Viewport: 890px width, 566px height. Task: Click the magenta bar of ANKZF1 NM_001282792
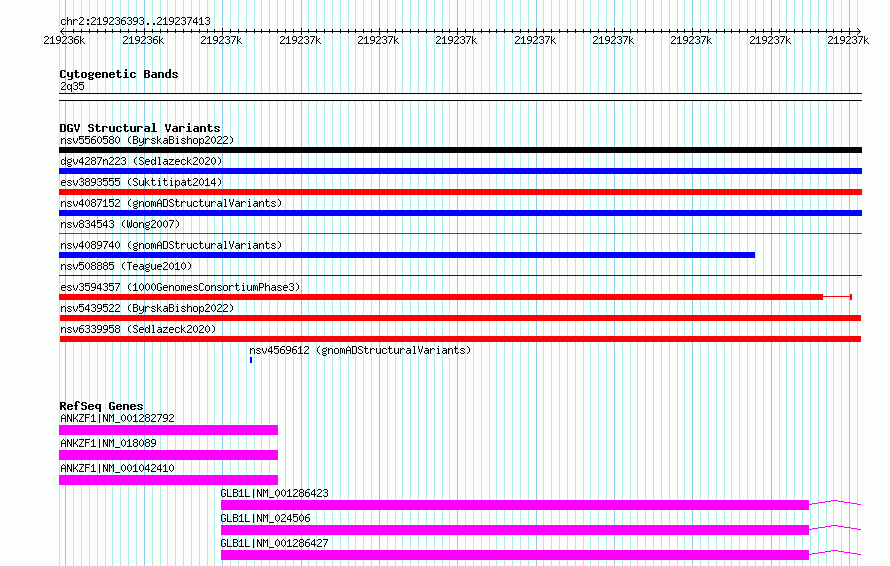coord(169,430)
